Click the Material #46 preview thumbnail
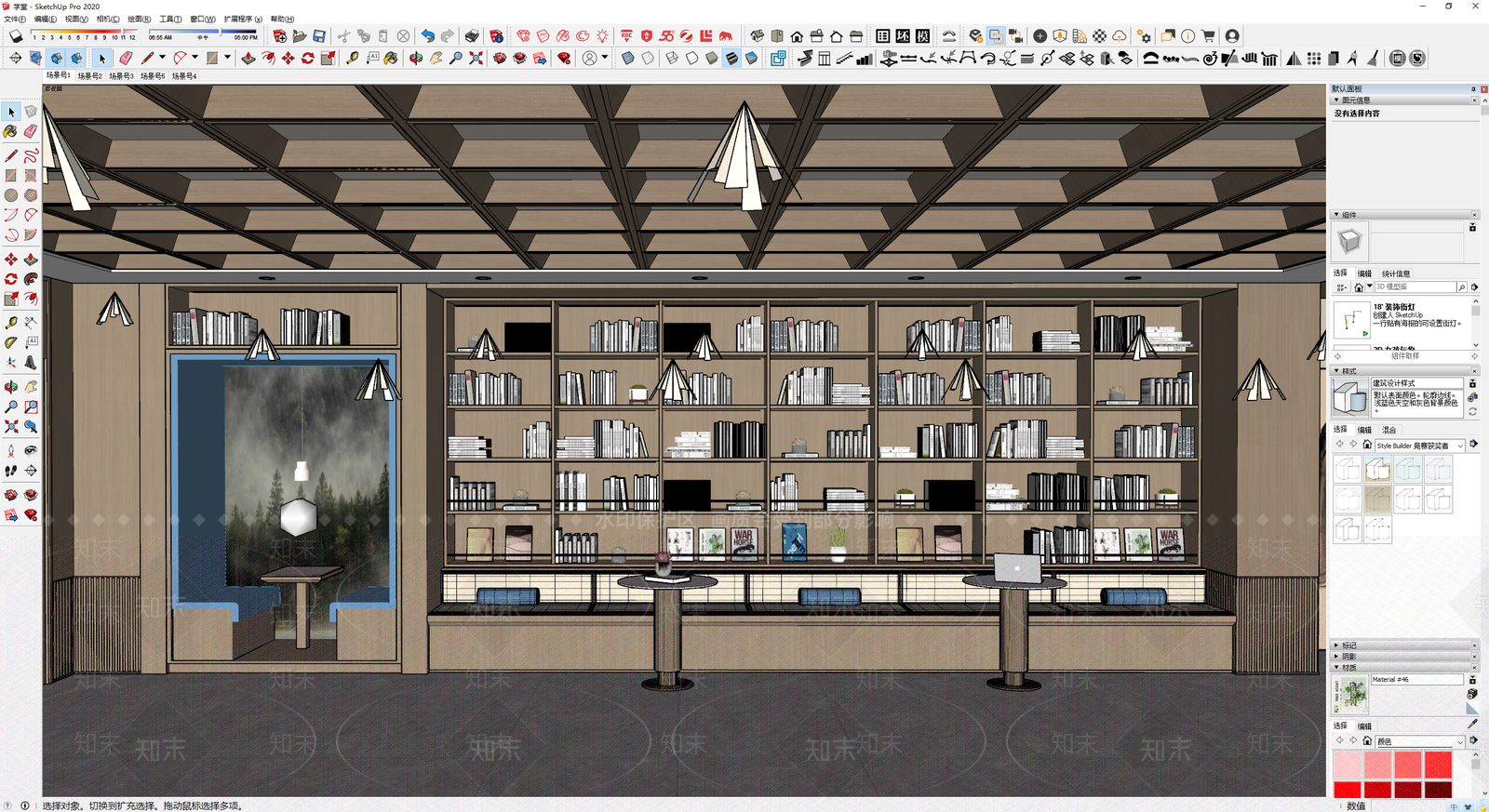Screen dimensions: 1489x812 tap(1350, 695)
